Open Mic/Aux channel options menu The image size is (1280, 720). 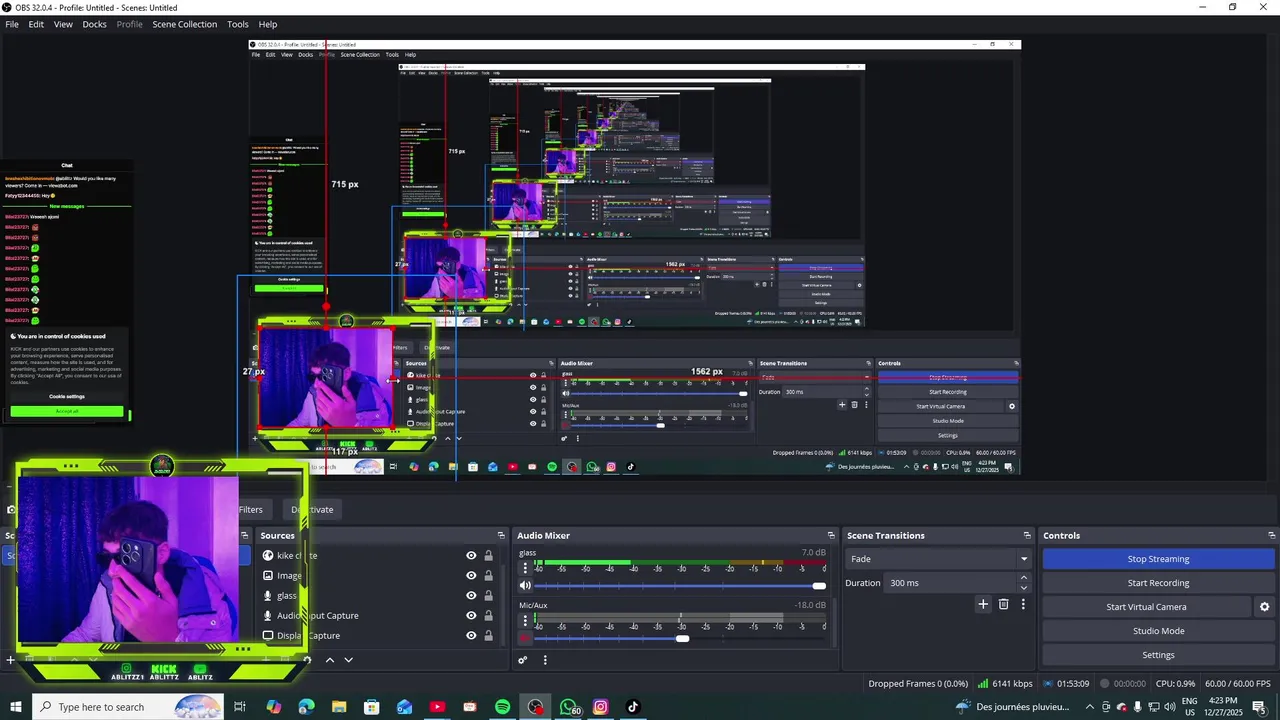tap(525, 621)
